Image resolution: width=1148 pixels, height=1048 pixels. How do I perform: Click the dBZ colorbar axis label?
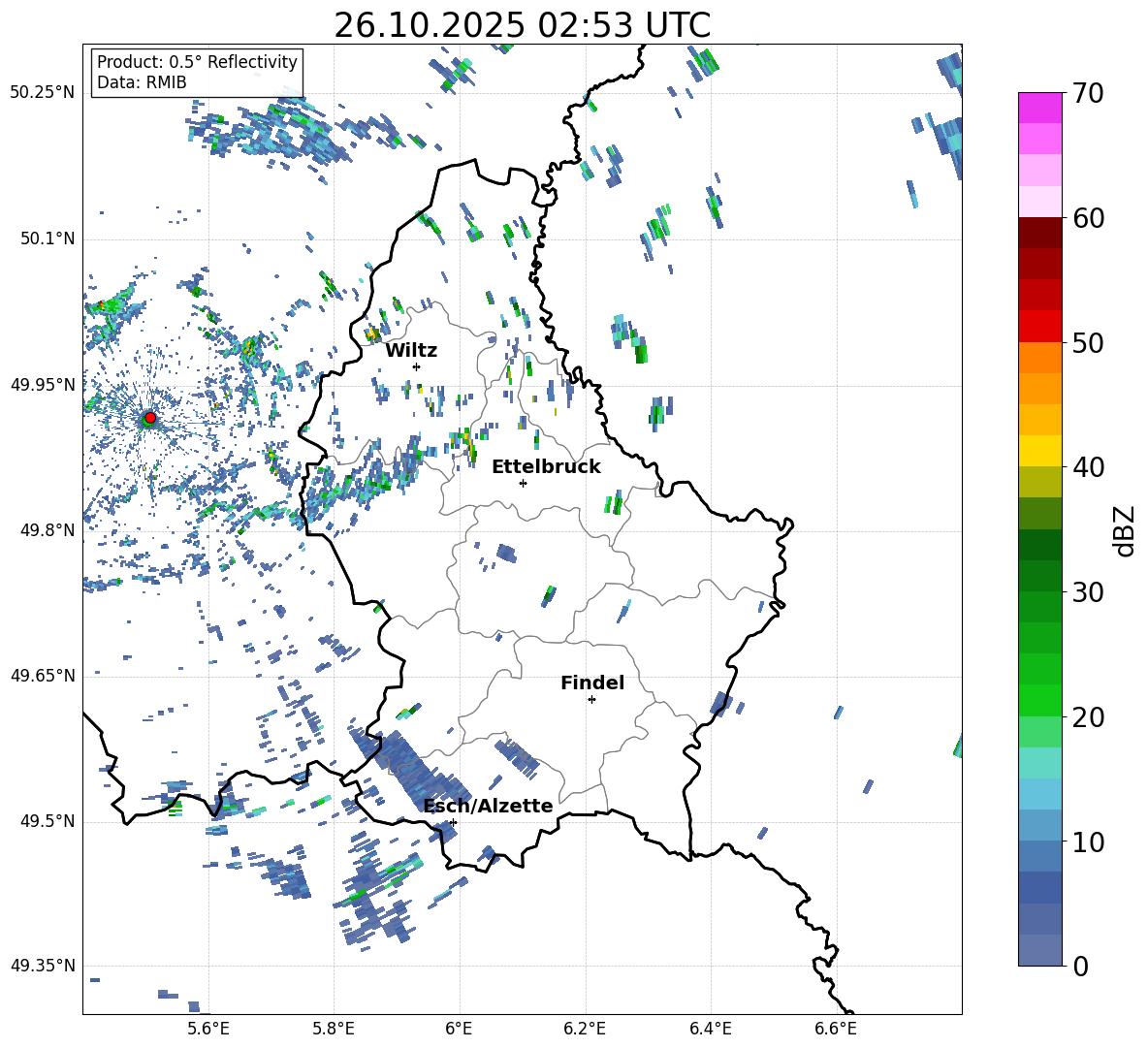click(x=1124, y=530)
